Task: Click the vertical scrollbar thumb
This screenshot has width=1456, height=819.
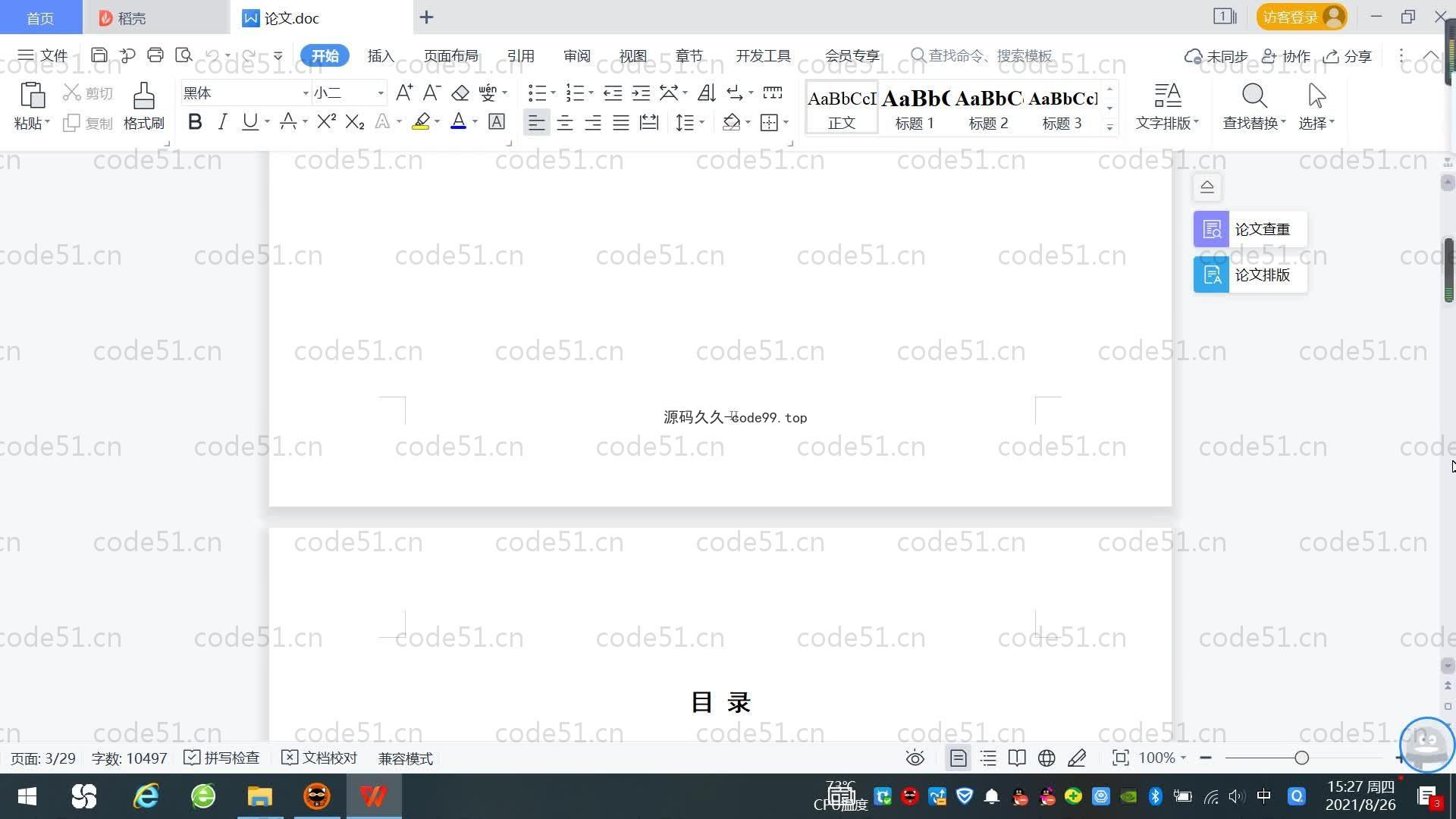Action: 1448,270
